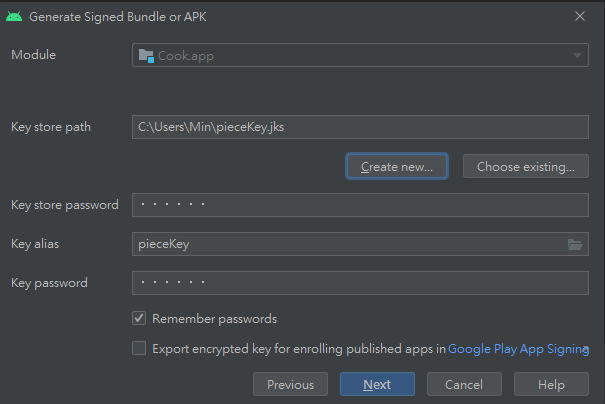Viewport: 605px width, 404px height.
Task: Click the Choose existing... button
Action: click(x=526, y=166)
